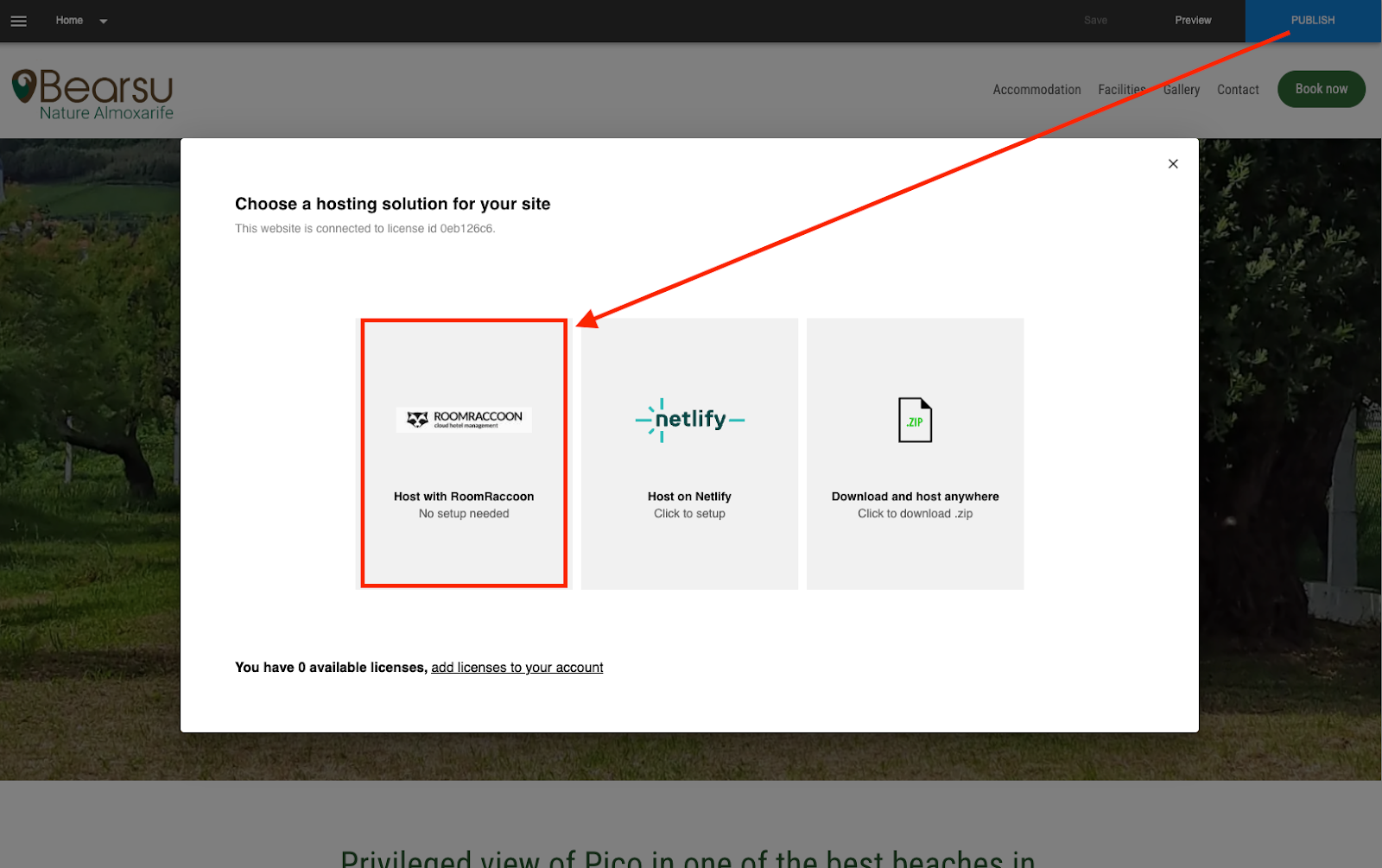1382x868 pixels.
Task: Open the hamburger menu icon
Action: [18, 21]
